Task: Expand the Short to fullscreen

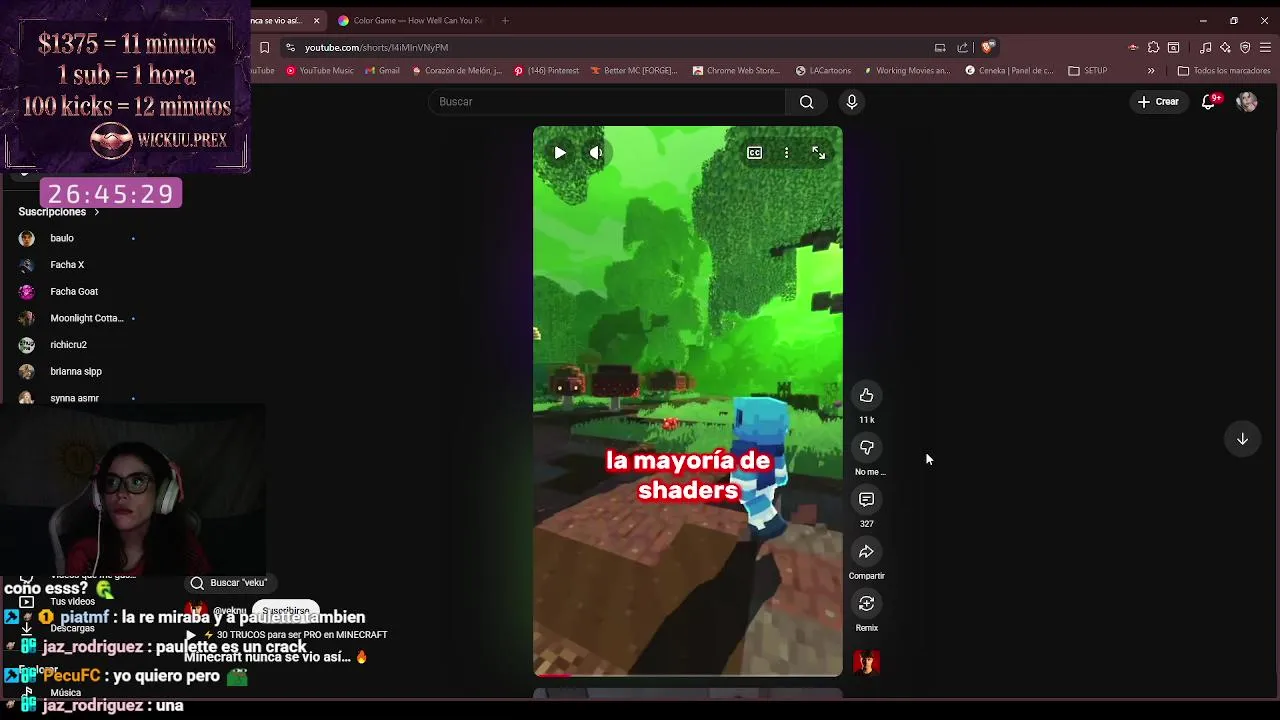Action: pyautogui.click(x=818, y=153)
